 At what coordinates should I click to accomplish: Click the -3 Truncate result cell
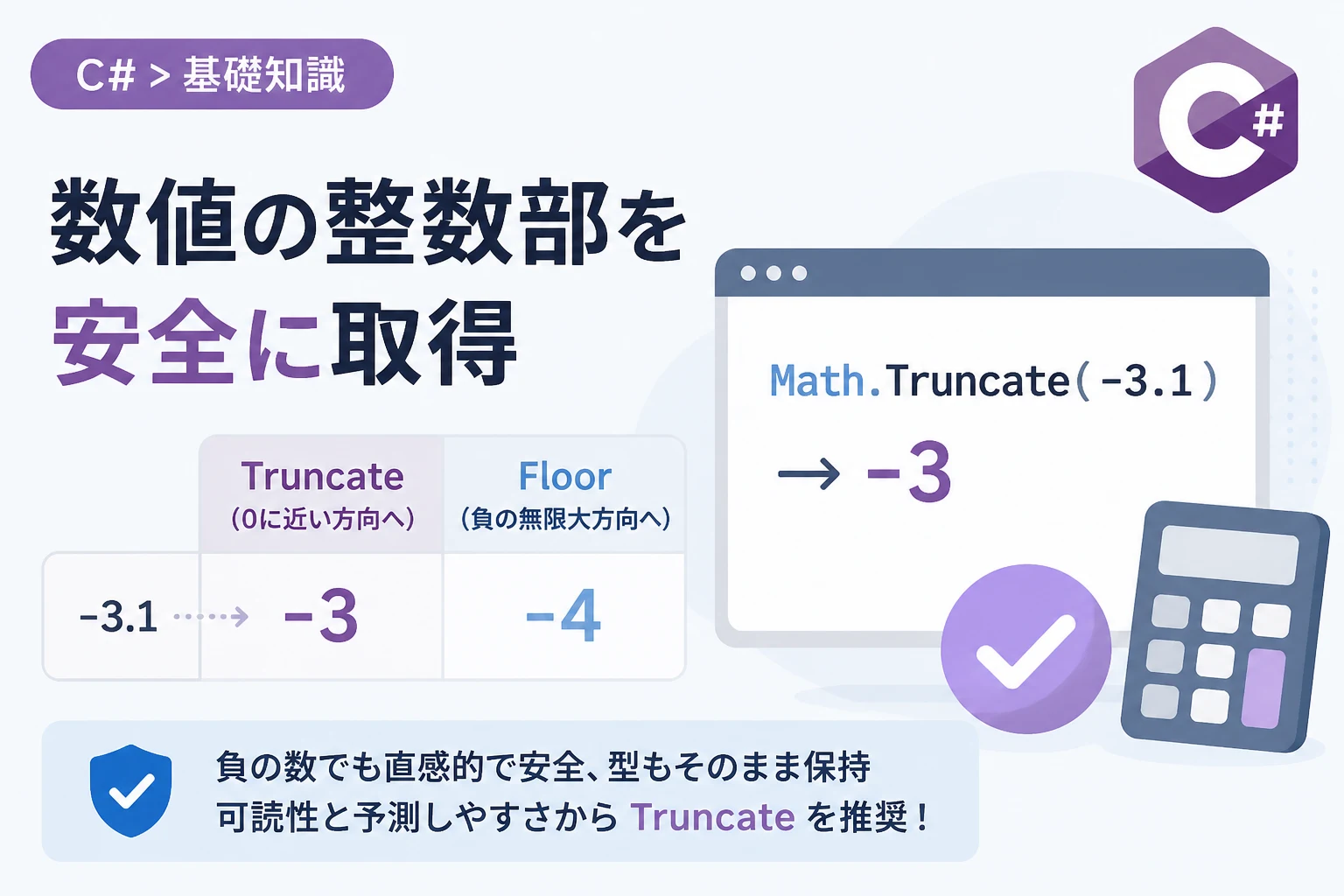[322, 616]
